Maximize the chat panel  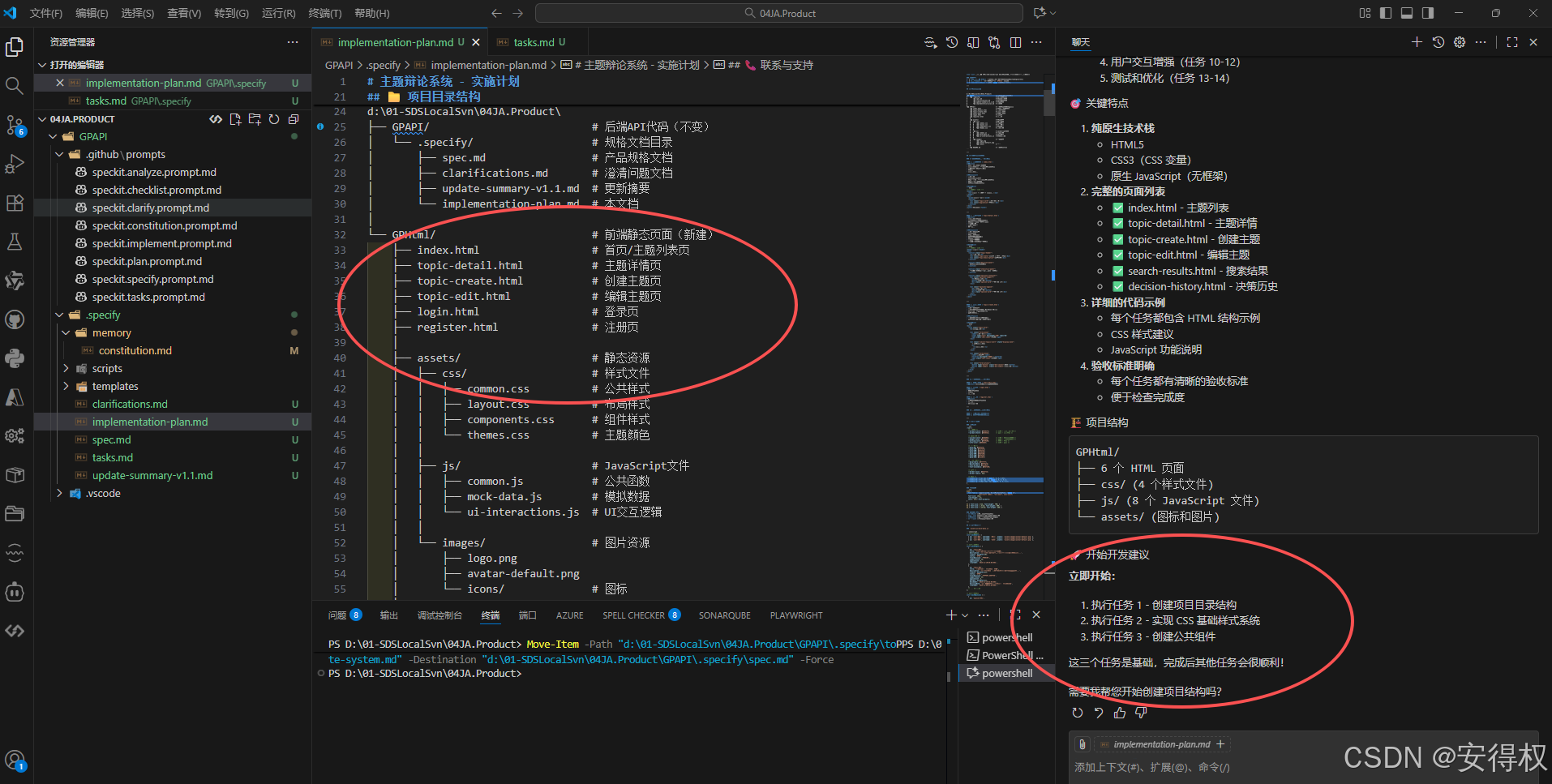[x=1512, y=42]
